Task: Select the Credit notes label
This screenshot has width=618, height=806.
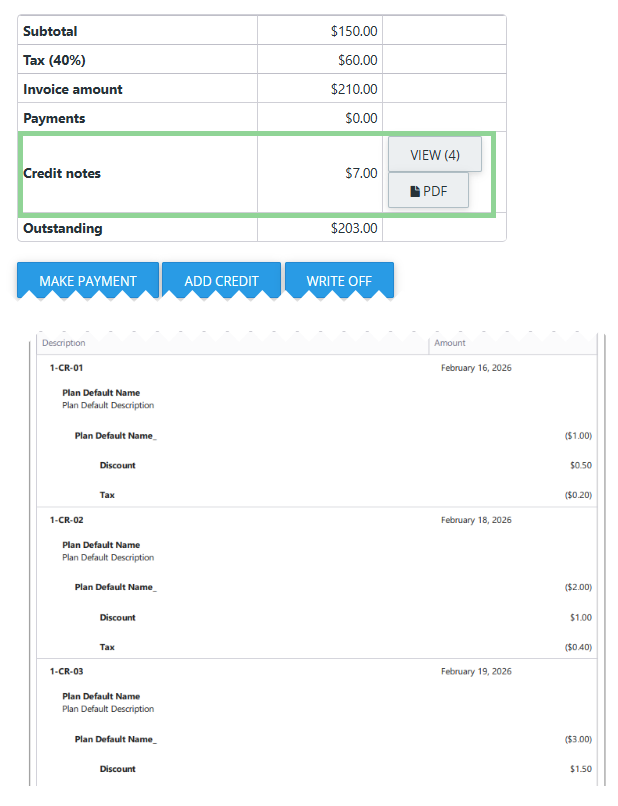Action: click(62, 173)
